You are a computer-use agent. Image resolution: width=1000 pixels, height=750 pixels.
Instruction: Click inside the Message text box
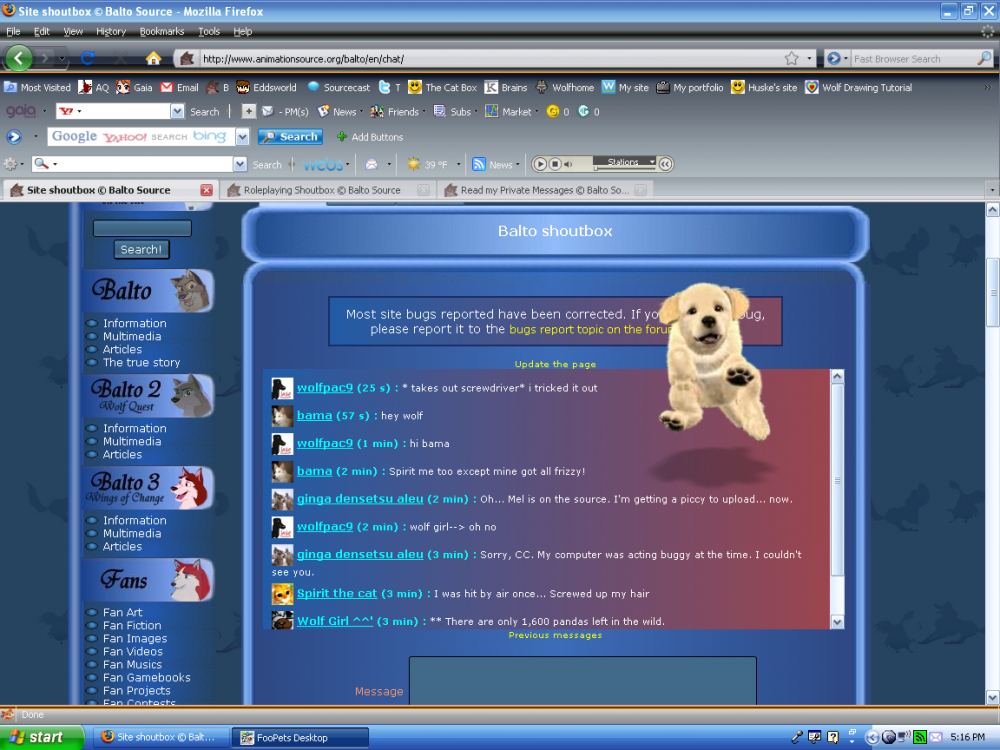click(582, 680)
